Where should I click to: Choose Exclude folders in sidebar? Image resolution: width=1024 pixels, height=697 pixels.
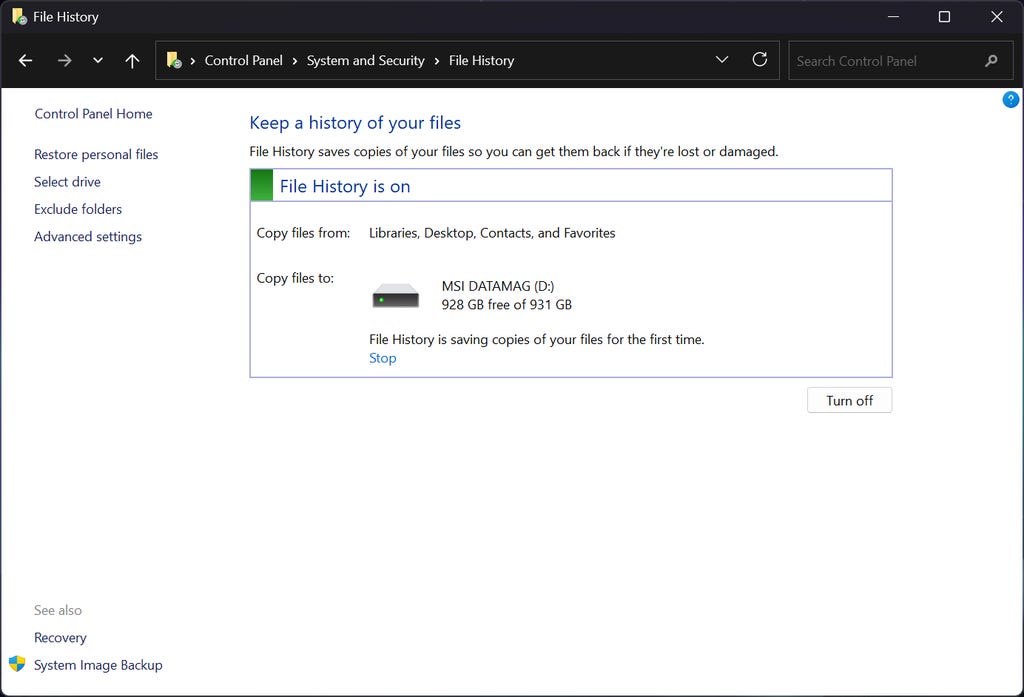pos(78,209)
